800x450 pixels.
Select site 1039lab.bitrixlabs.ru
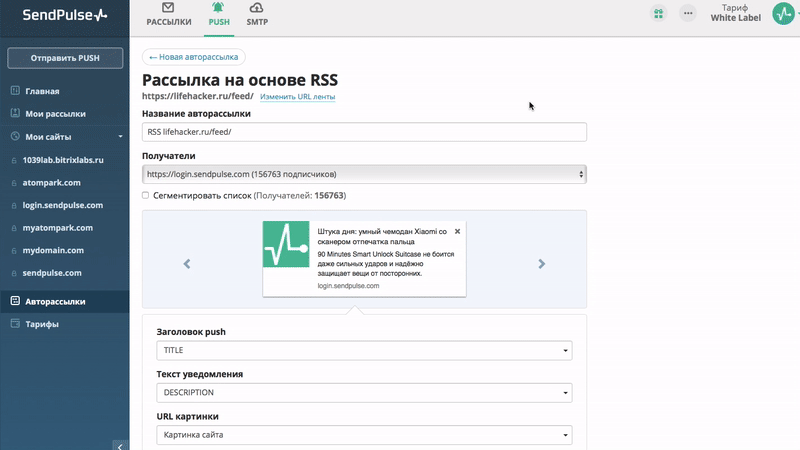[x=63, y=160]
